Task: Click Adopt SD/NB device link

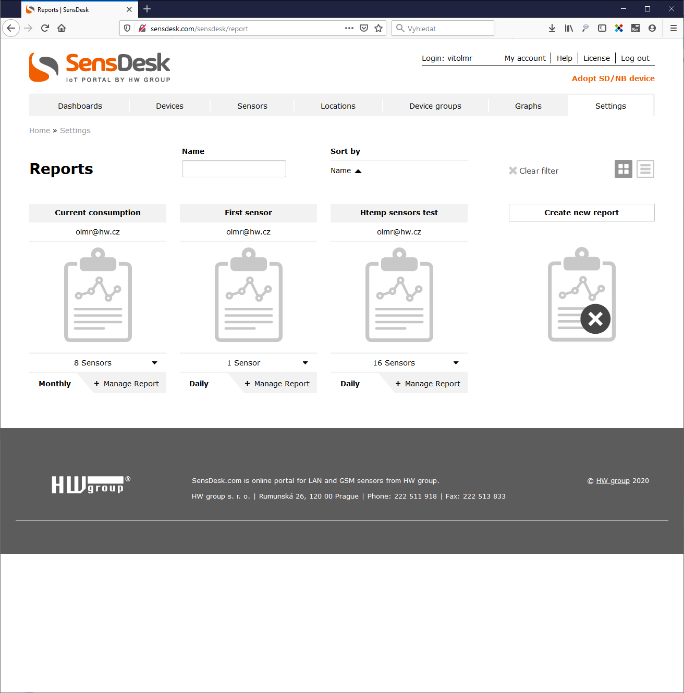Action: [x=613, y=78]
